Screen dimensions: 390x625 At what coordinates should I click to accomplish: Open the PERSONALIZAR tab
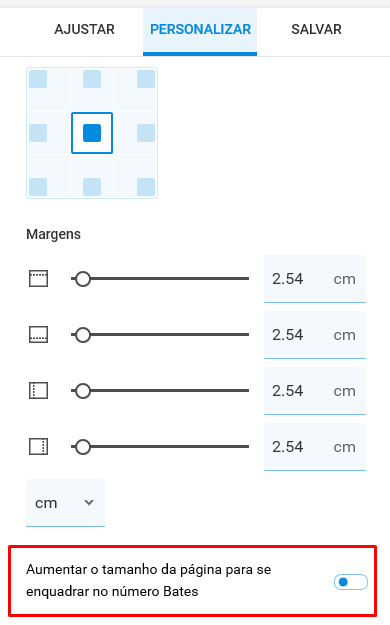point(200,29)
